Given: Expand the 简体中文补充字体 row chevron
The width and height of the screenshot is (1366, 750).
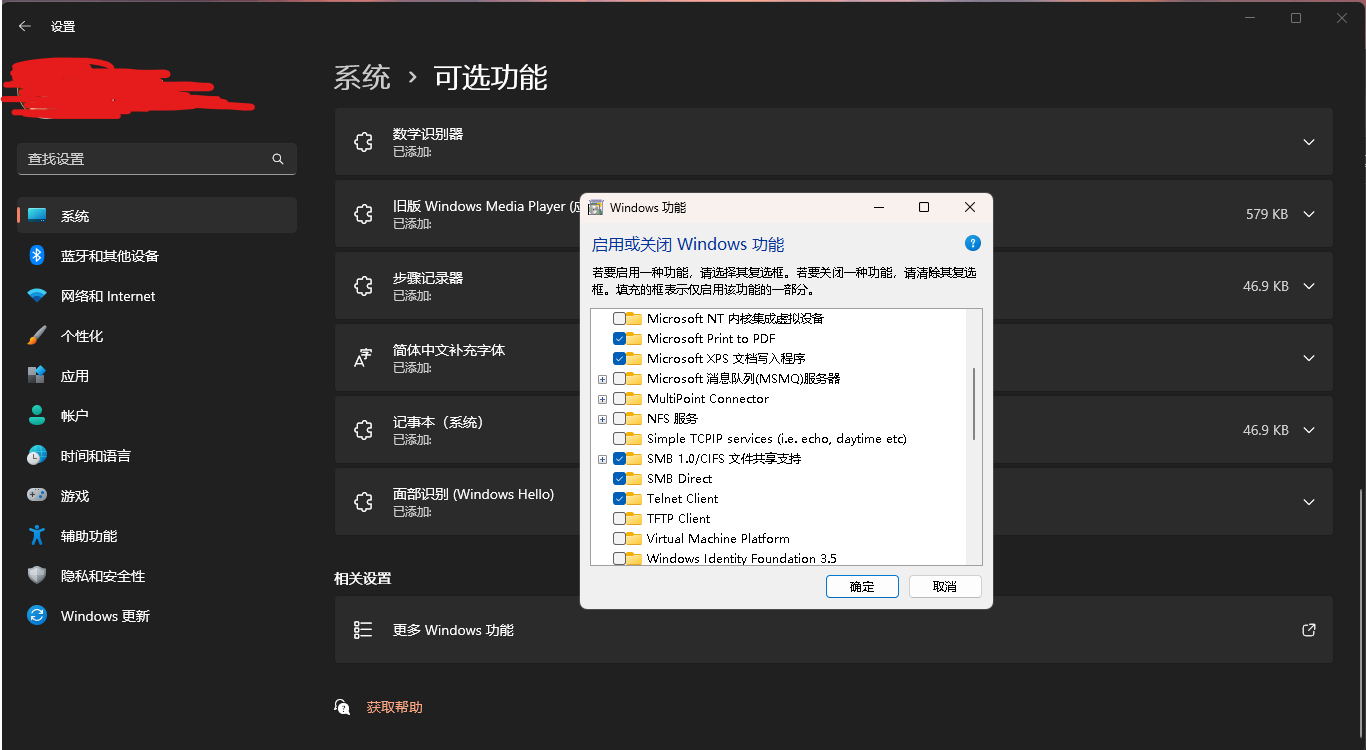Looking at the screenshot, I should (x=1309, y=358).
